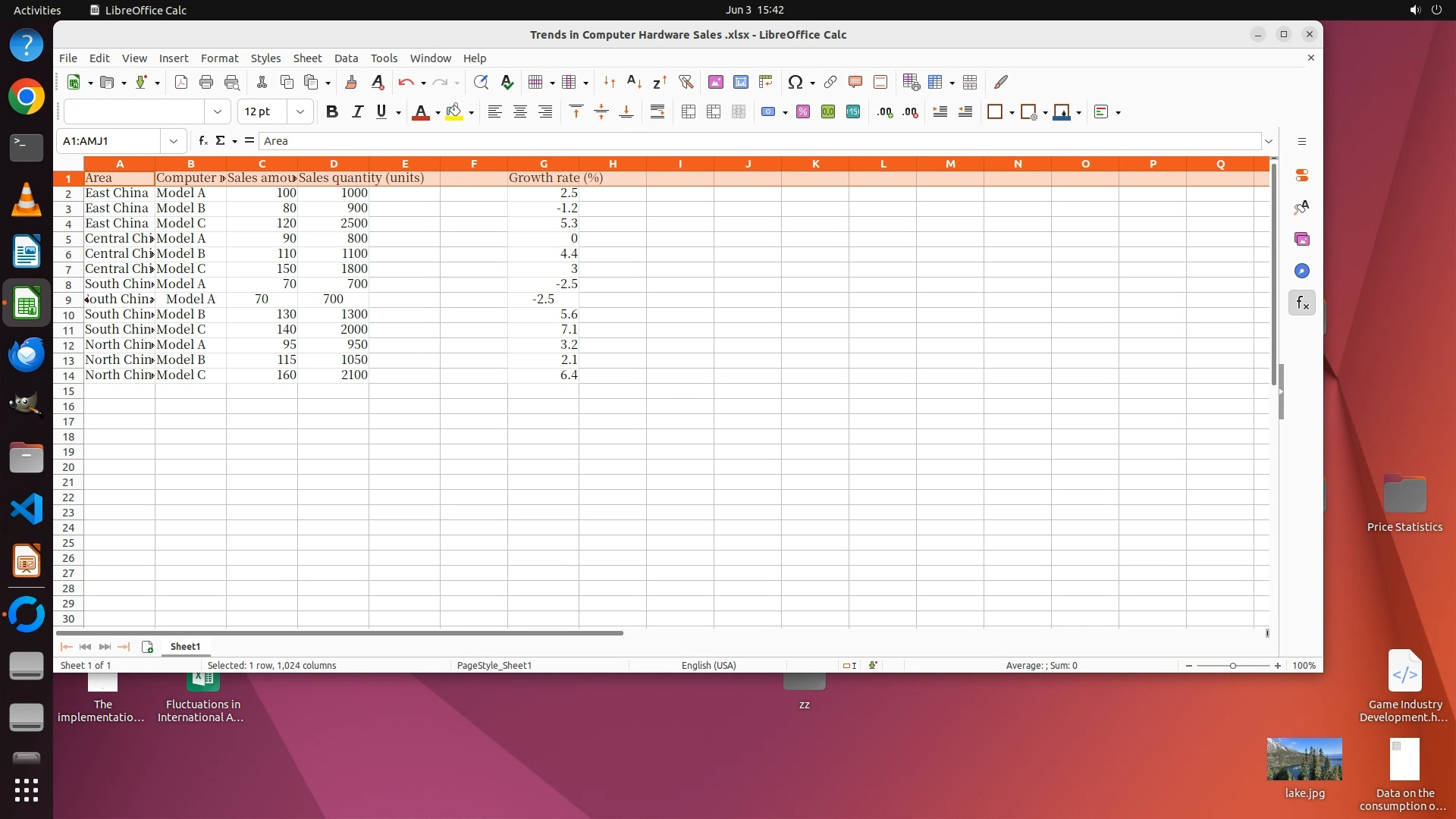Viewport: 1456px width, 819px height.
Task: Open the sidebar Navigator panel icon
Action: [1302, 271]
